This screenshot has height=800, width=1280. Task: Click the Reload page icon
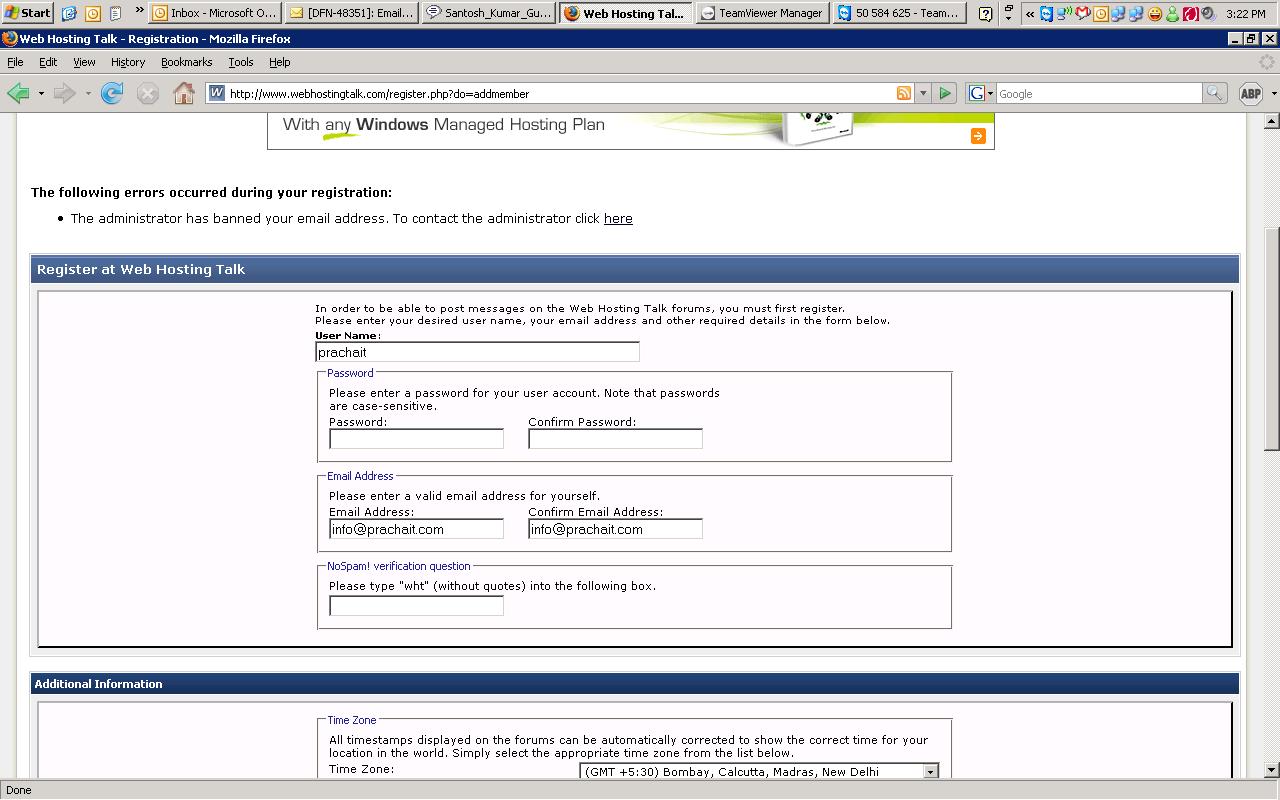pos(112,93)
